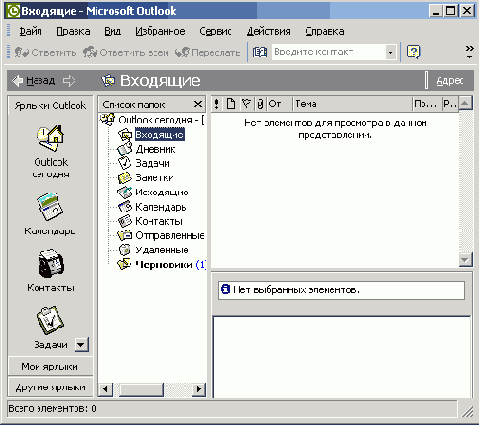The image size is (479, 425).
Task: Switch to Мои ярлыки shortcut group
Action: point(50,367)
